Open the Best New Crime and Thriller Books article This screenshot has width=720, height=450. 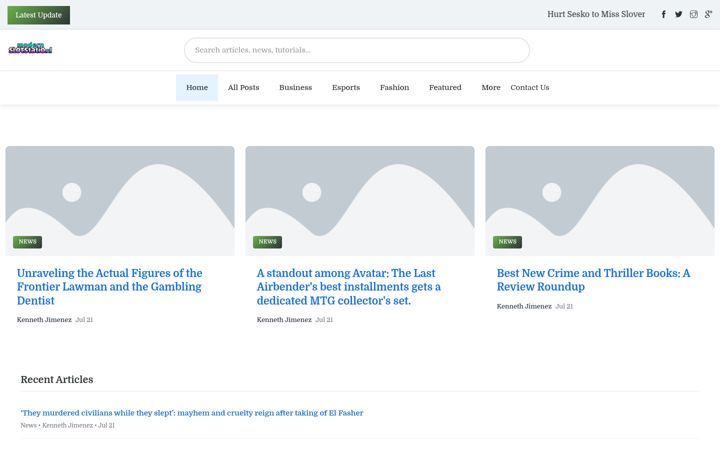click(593, 280)
